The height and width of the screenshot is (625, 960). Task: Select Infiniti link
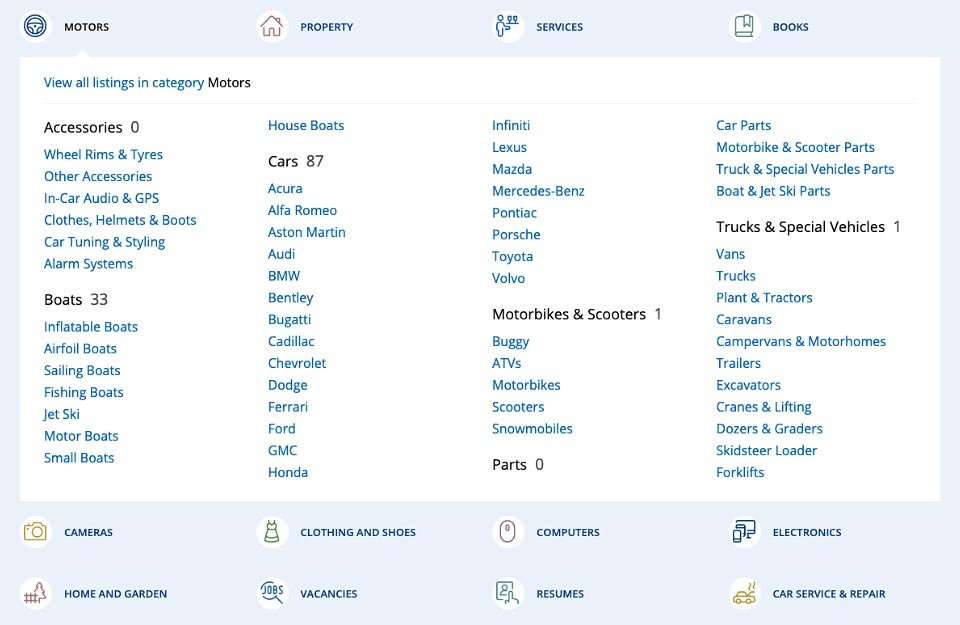pyautogui.click(x=511, y=125)
